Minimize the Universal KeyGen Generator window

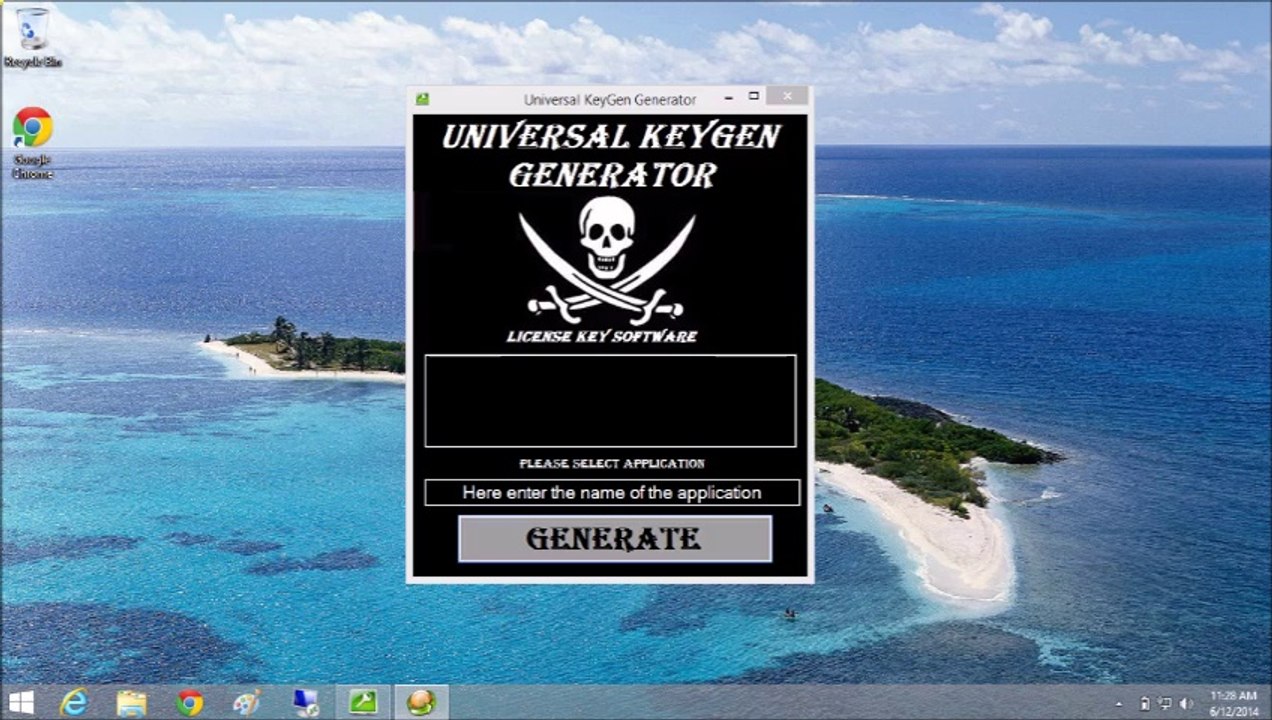pyautogui.click(x=728, y=97)
